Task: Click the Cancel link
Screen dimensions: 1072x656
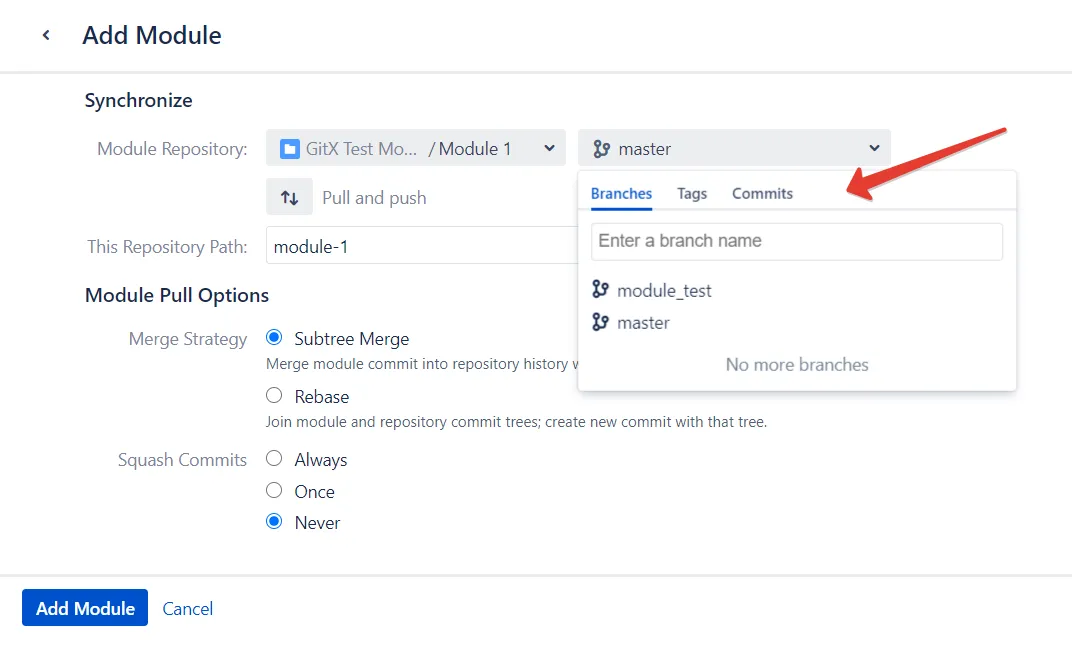Action: click(x=187, y=608)
